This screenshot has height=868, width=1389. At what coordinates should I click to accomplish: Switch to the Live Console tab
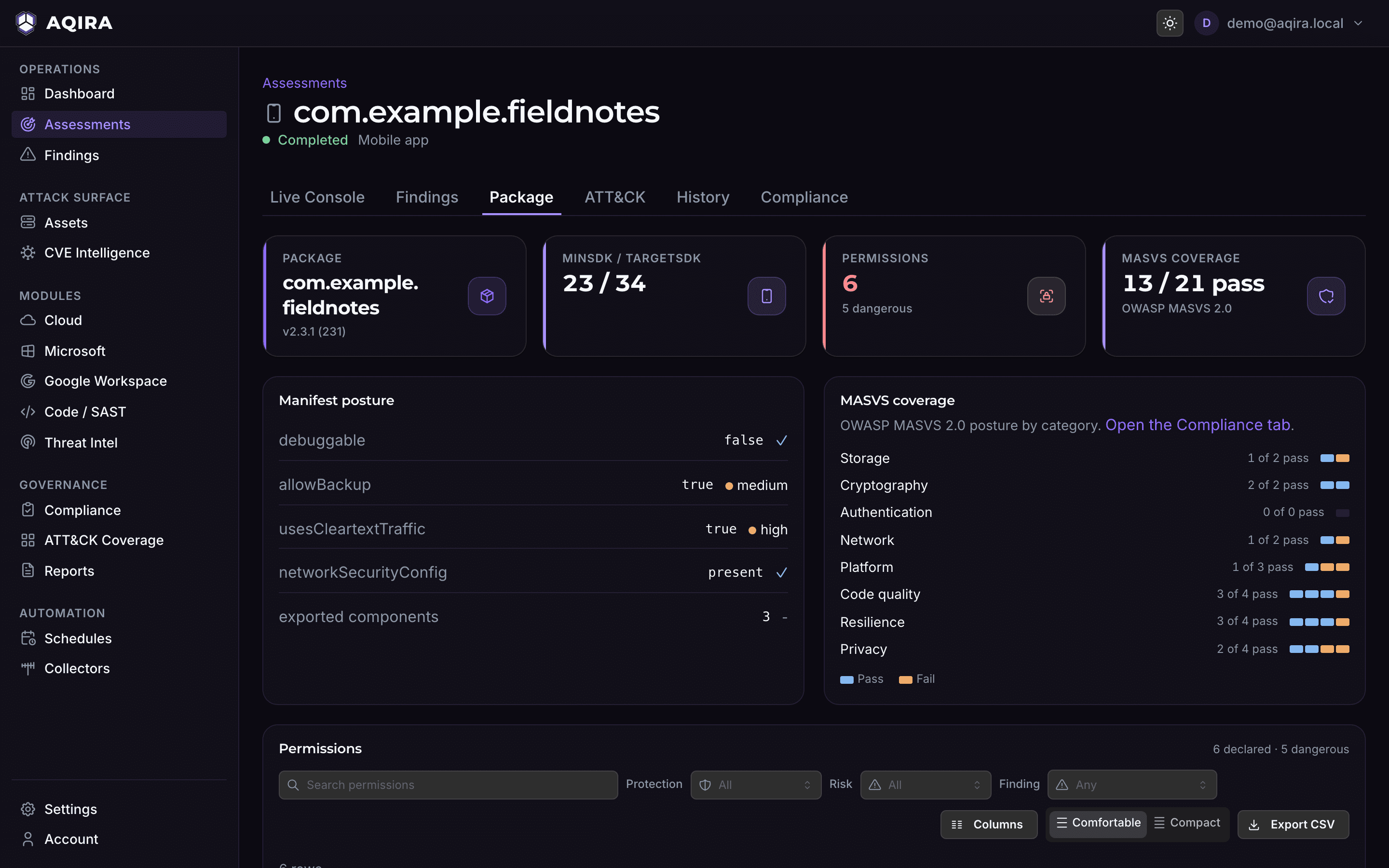click(x=317, y=198)
